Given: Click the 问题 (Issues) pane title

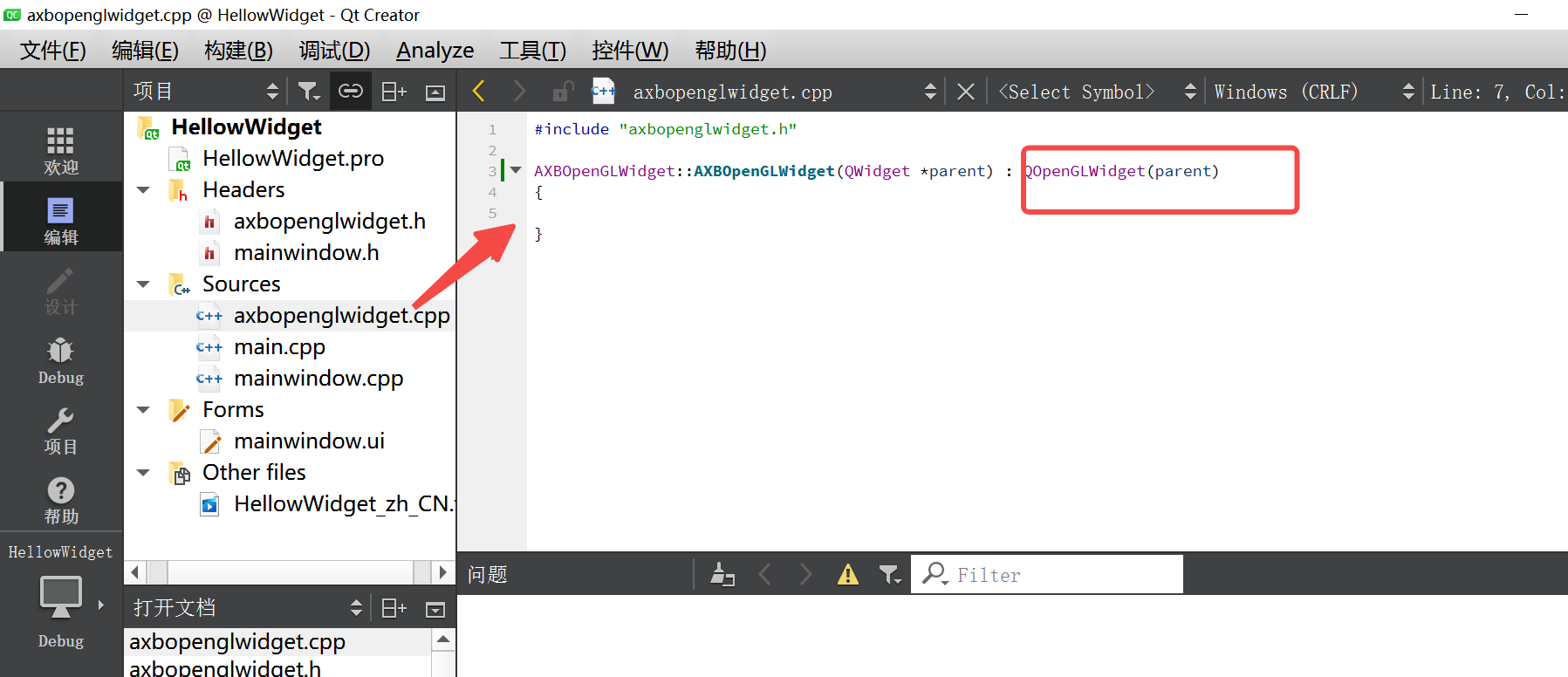Looking at the screenshot, I should 487,574.
